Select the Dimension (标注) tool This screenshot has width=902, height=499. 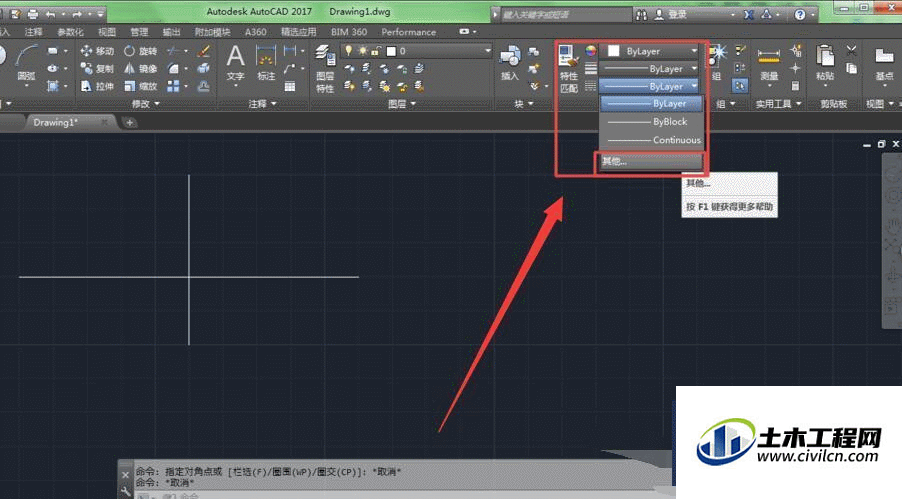266,63
